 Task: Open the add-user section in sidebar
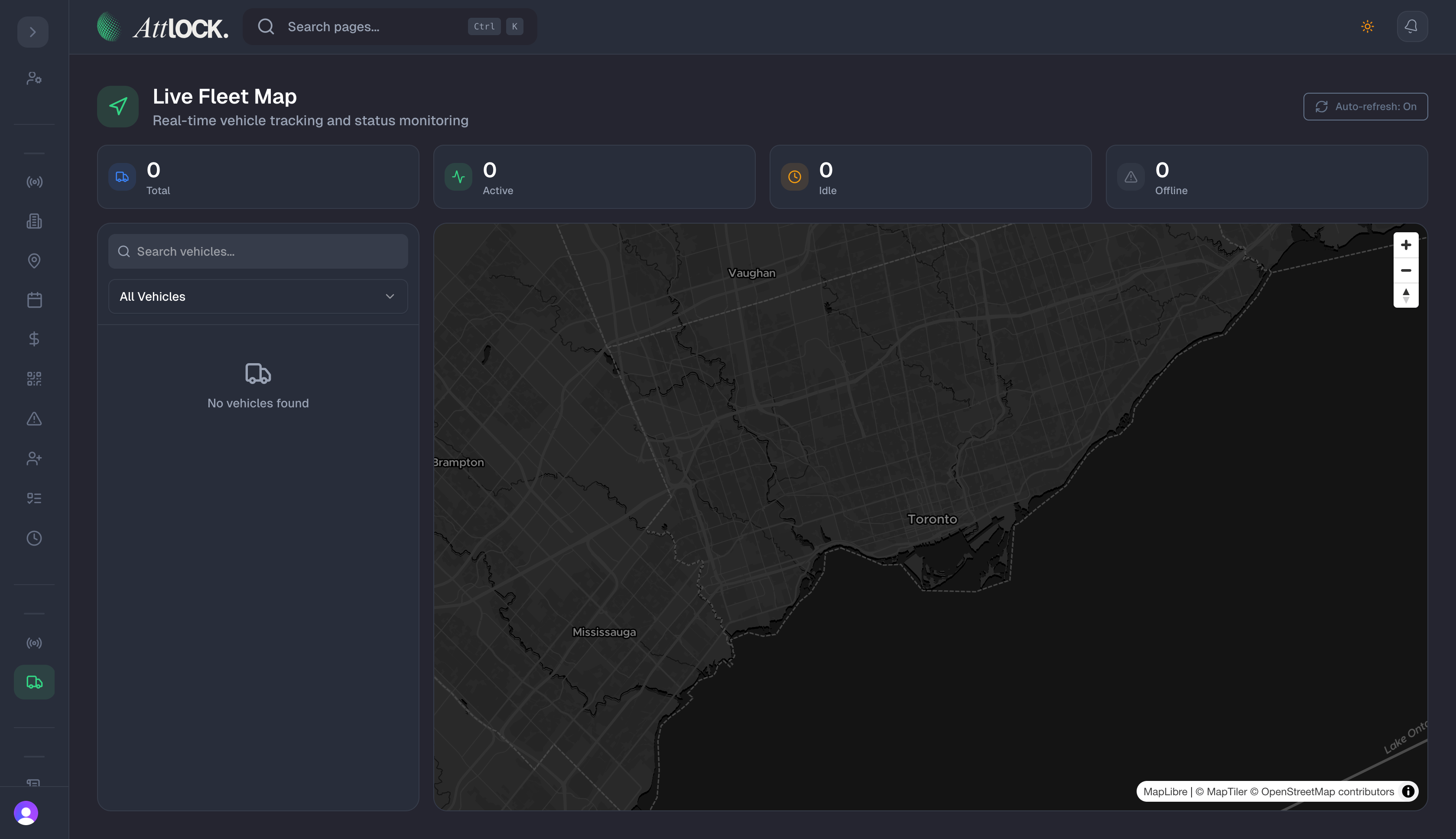(33, 458)
